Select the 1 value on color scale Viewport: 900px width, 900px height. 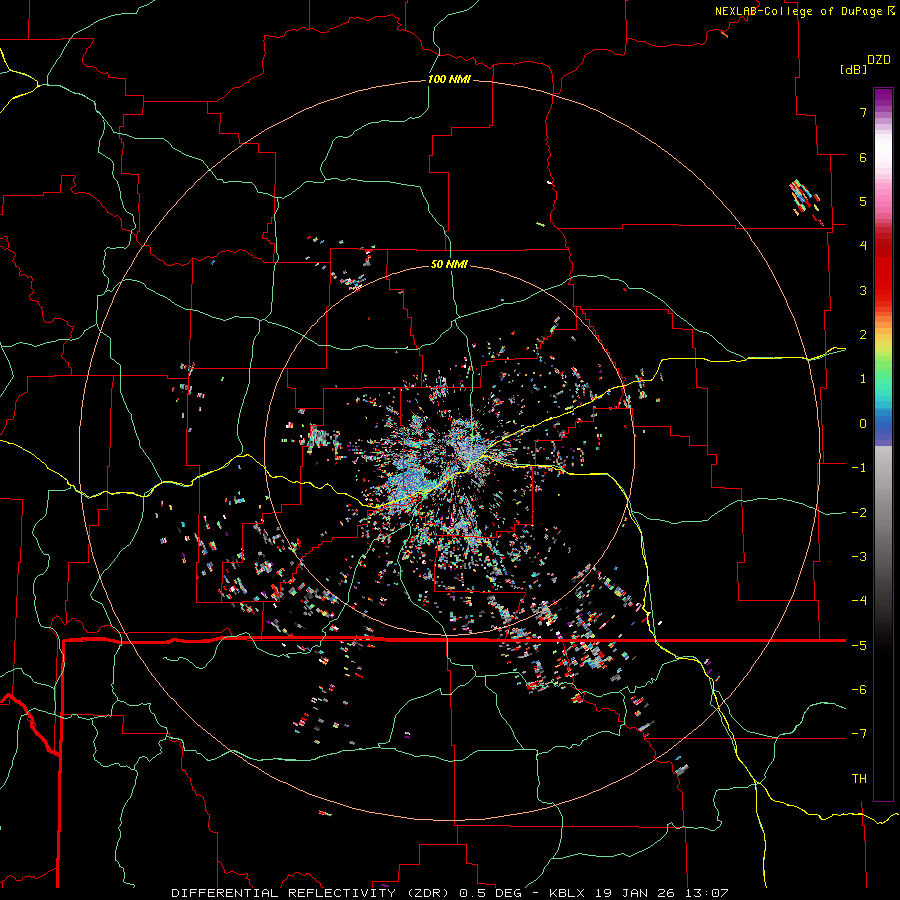(x=863, y=379)
